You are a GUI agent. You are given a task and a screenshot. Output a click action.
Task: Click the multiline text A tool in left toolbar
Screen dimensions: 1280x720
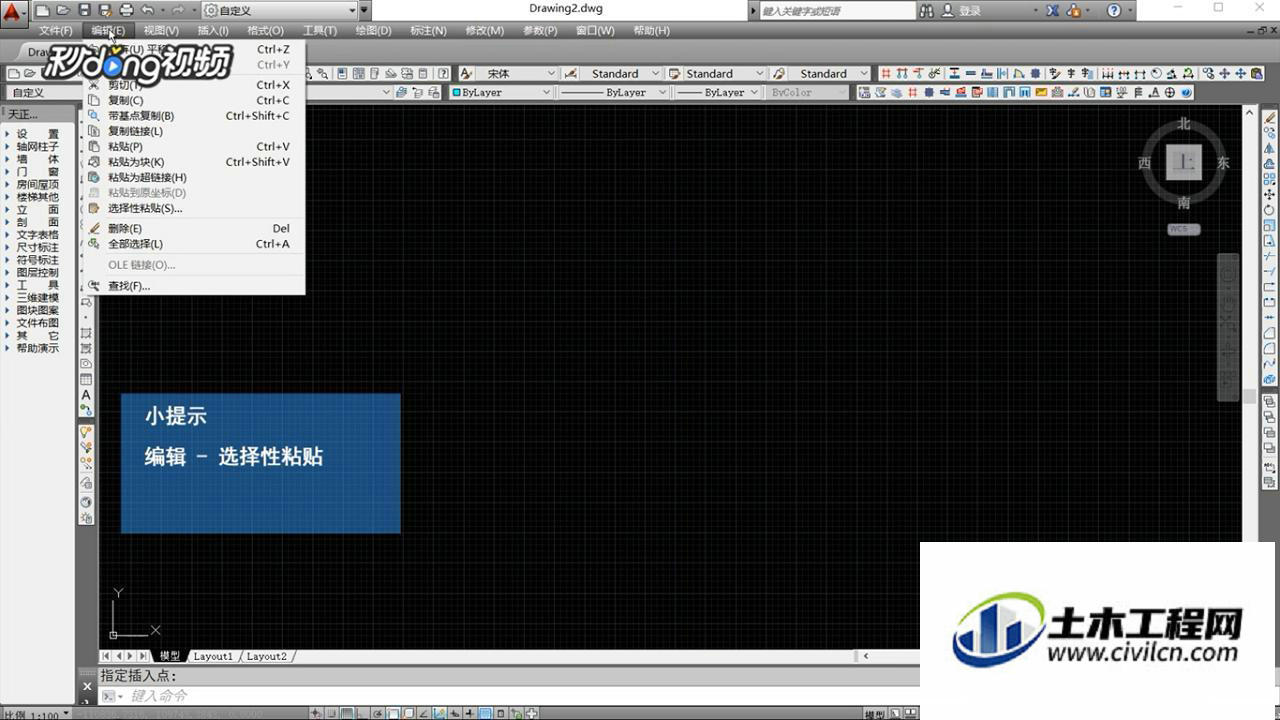(x=86, y=395)
